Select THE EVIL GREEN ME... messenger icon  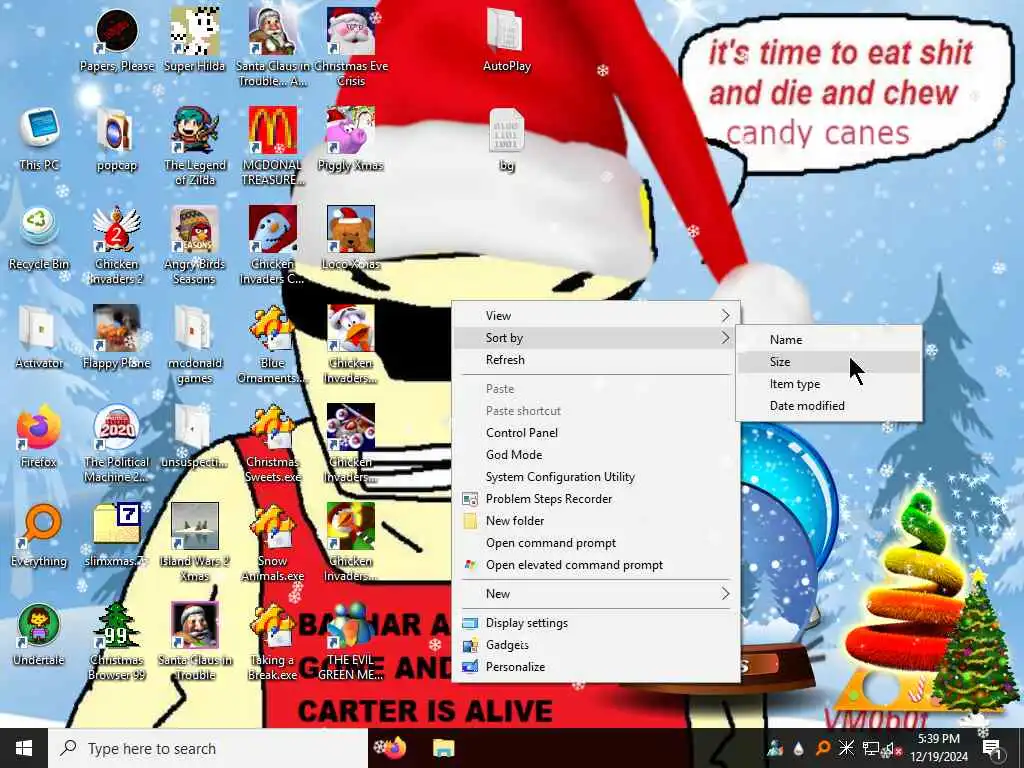[x=351, y=642]
